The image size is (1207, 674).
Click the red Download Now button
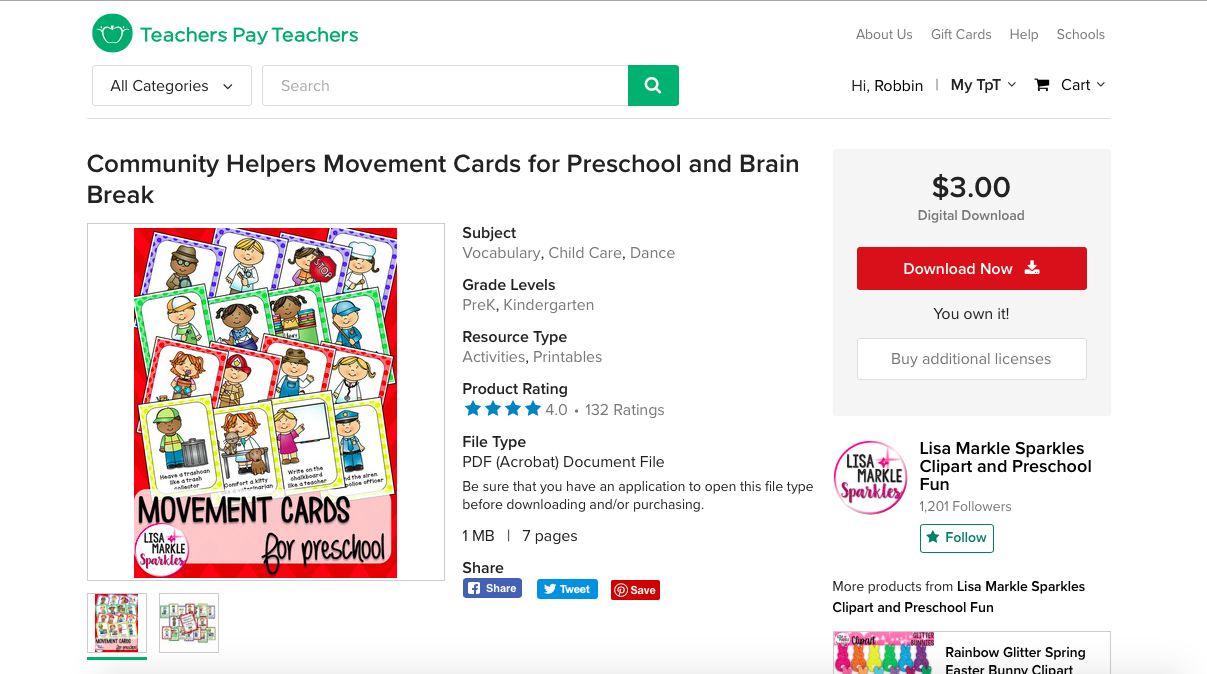coord(972,268)
